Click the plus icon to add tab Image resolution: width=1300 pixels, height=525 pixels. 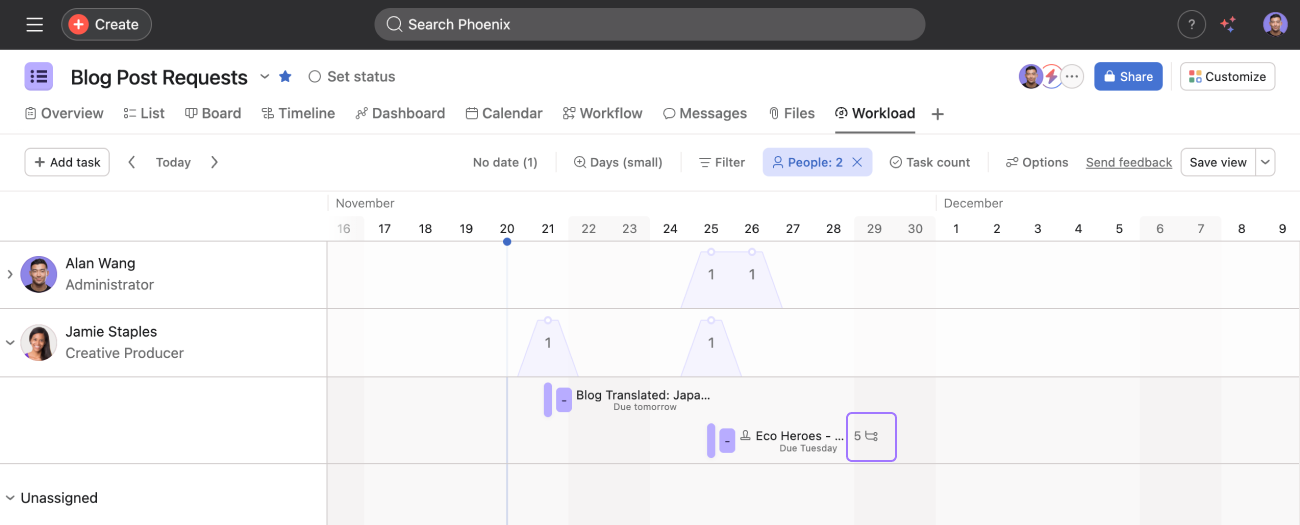pyautogui.click(x=937, y=114)
